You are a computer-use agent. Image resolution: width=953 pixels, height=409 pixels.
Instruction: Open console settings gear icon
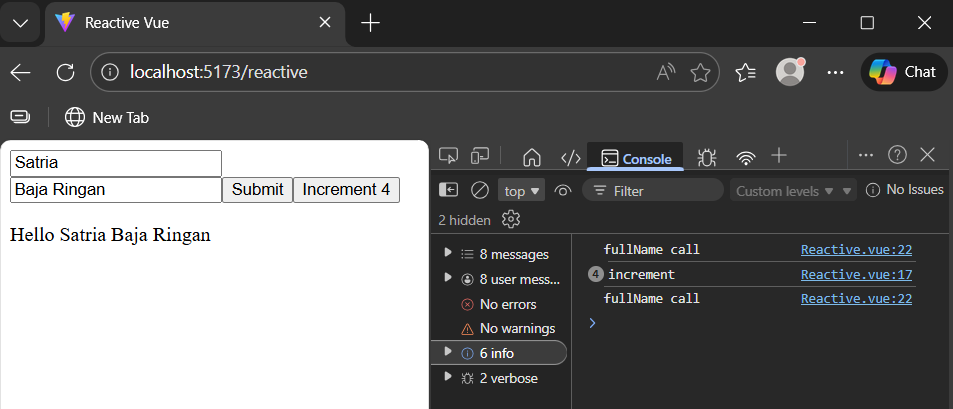511,219
